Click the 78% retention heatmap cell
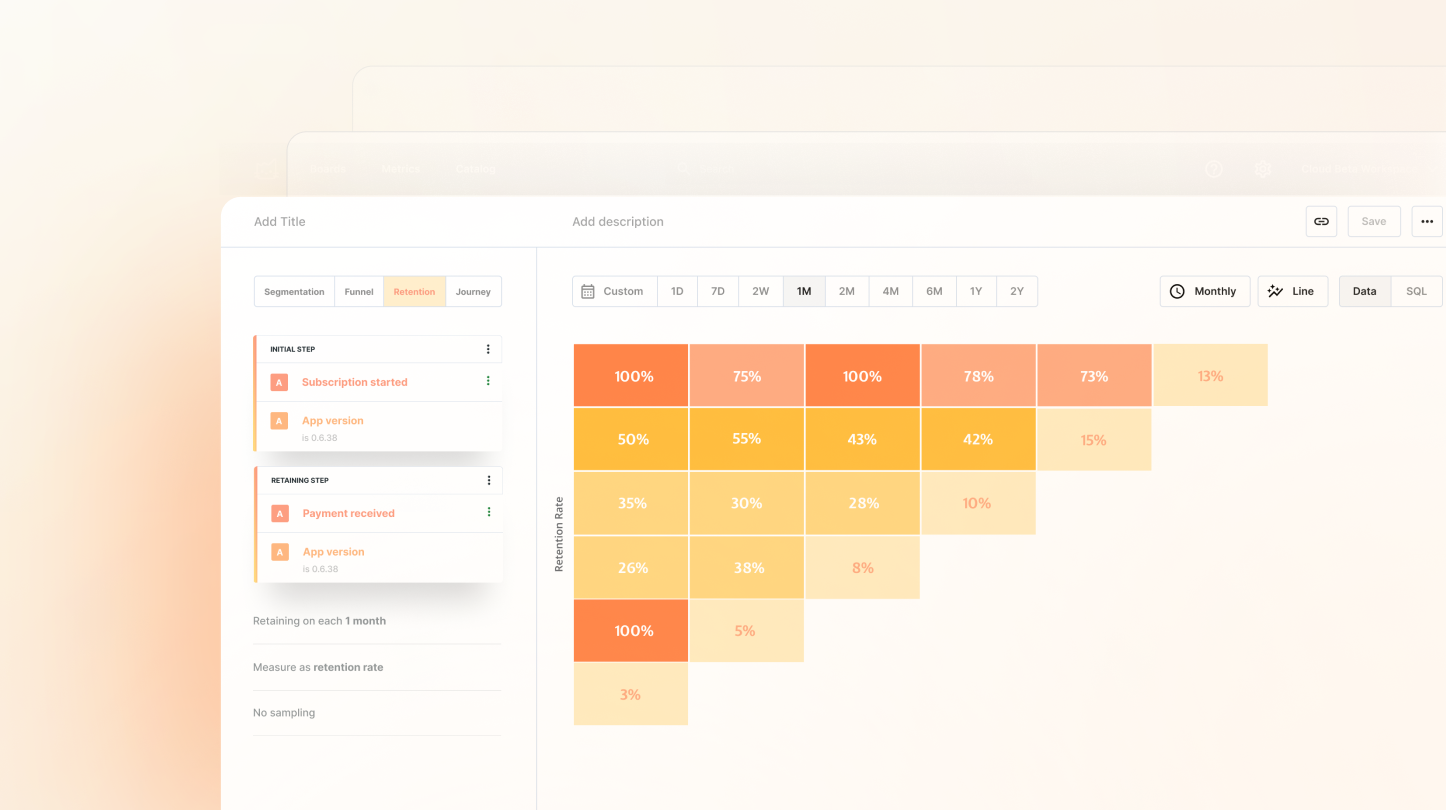 click(x=978, y=376)
